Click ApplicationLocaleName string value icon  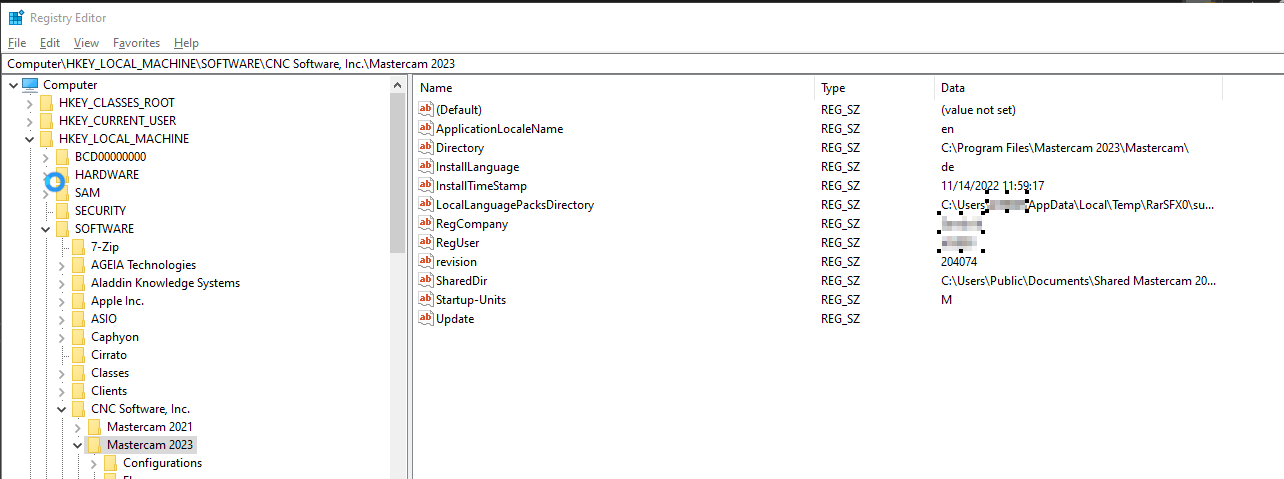(425, 128)
